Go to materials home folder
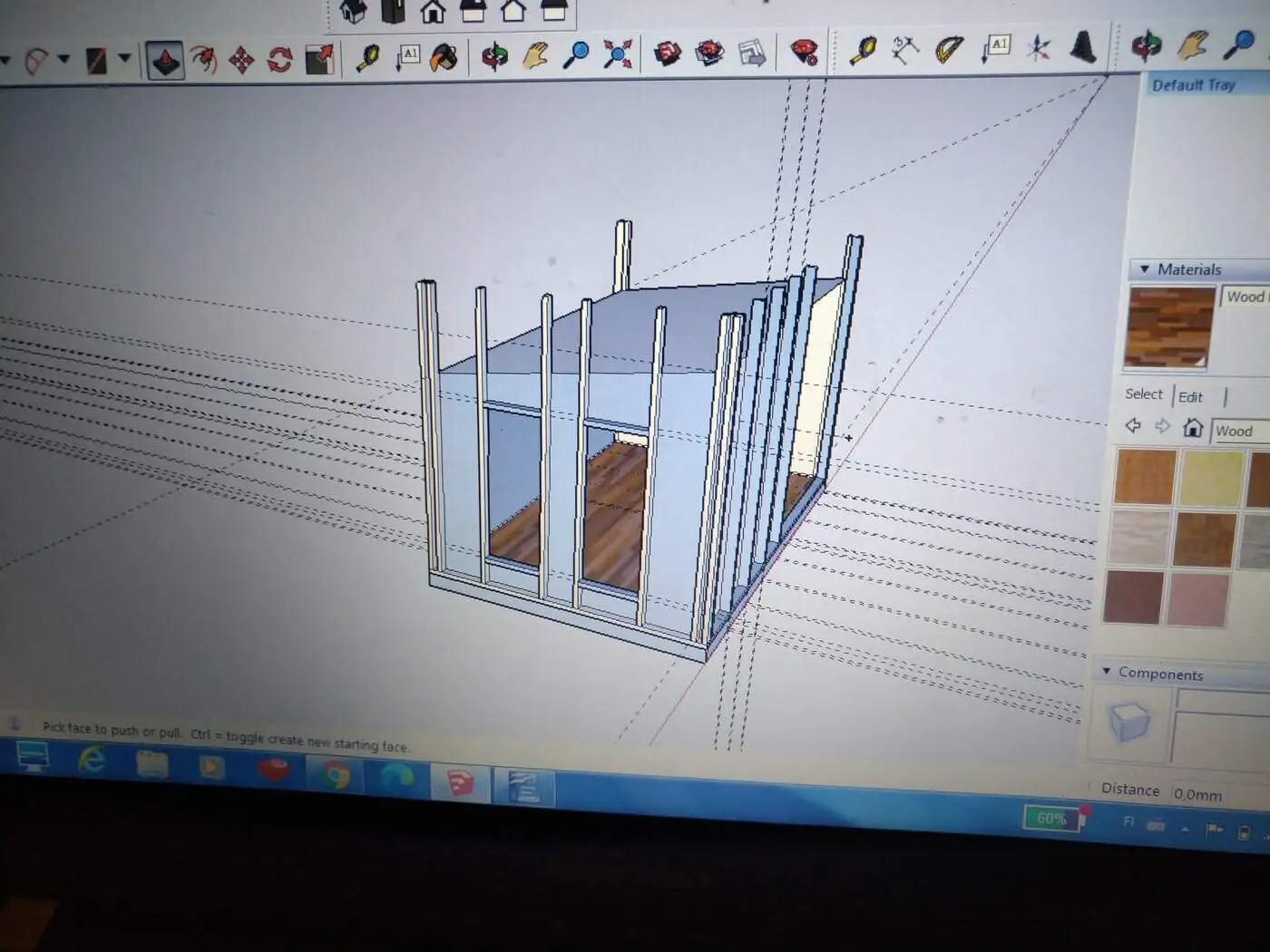The width and height of the screenshot is (1270, 952). pyautogui.click(x=1193, y=428)
